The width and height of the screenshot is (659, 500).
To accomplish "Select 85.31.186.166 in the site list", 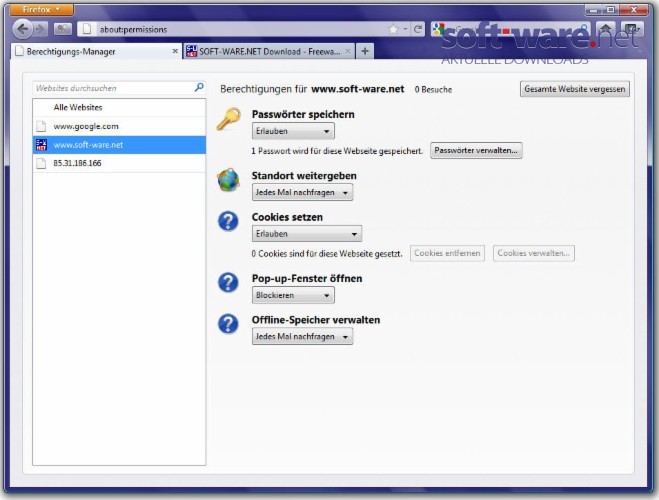I will tap(119, 163).
